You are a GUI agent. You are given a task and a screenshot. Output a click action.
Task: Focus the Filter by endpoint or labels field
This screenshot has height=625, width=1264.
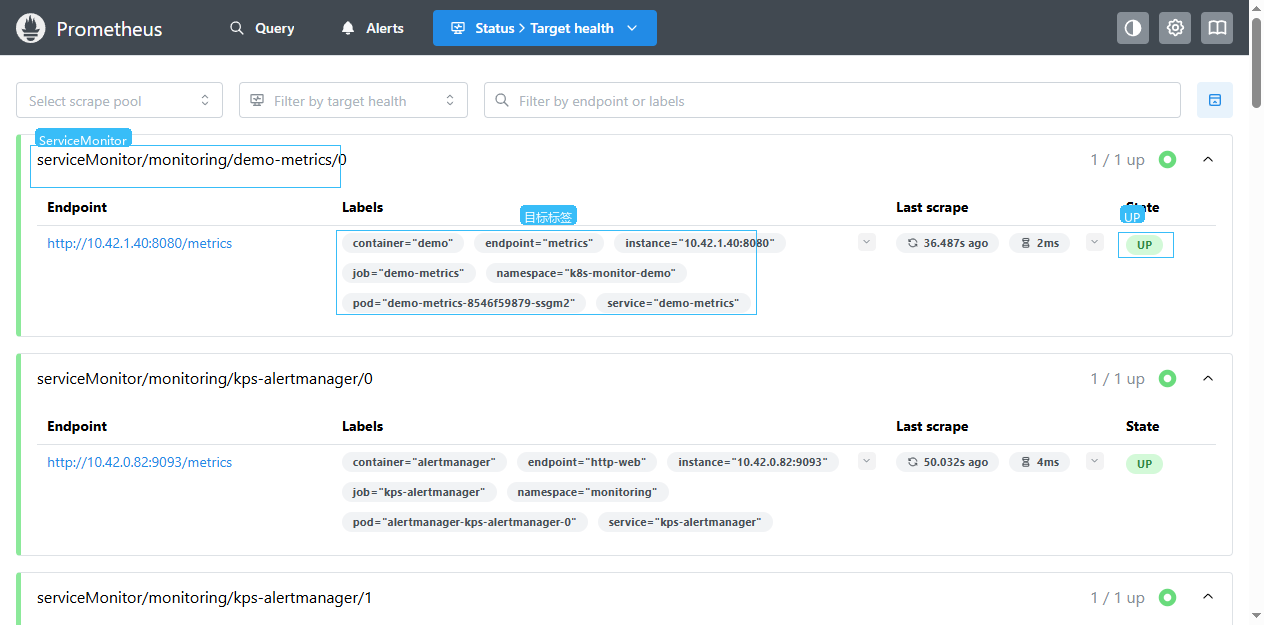click(x=832, y=100)
